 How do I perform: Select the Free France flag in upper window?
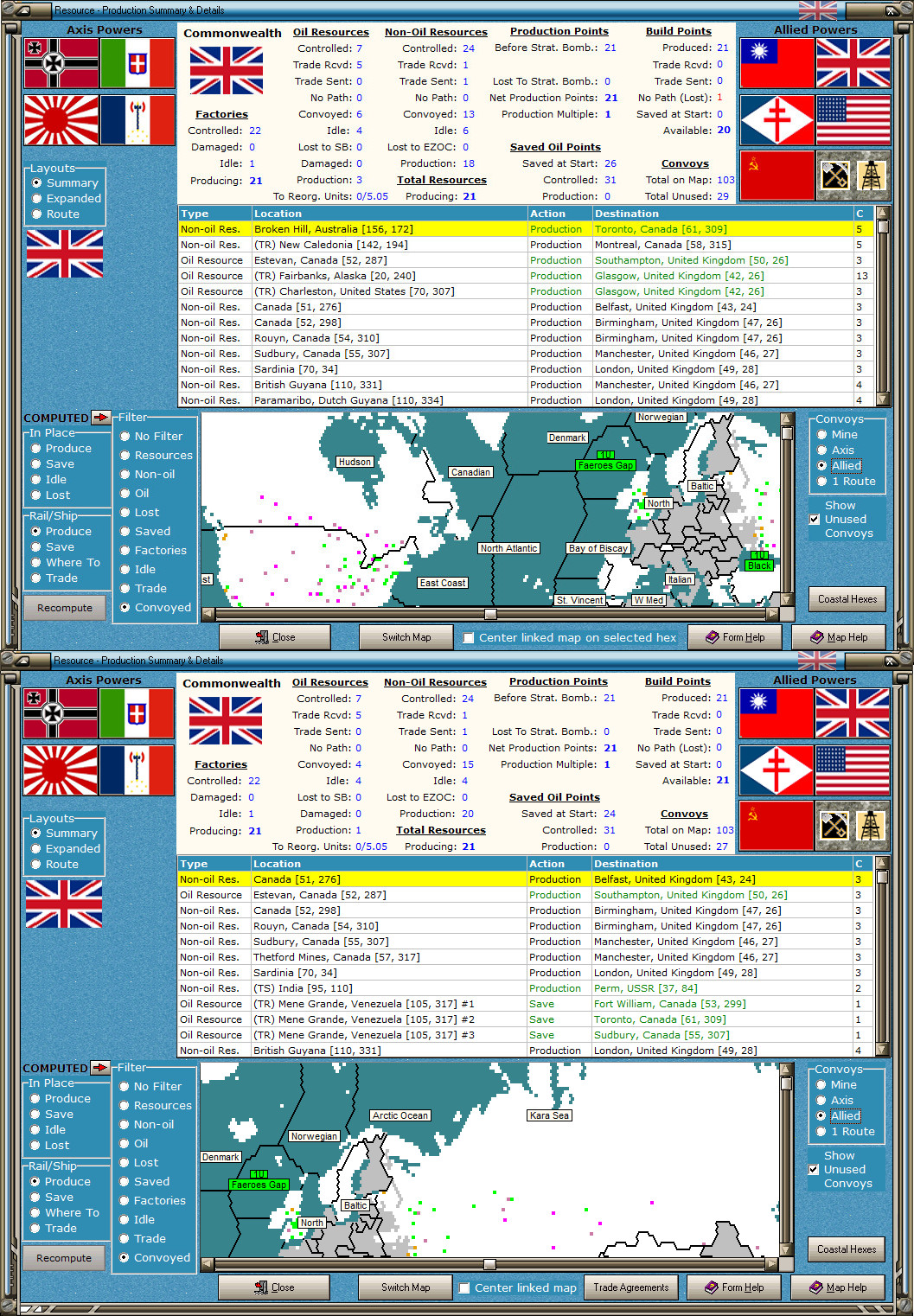pyautogui.click(x=777, y=119)
